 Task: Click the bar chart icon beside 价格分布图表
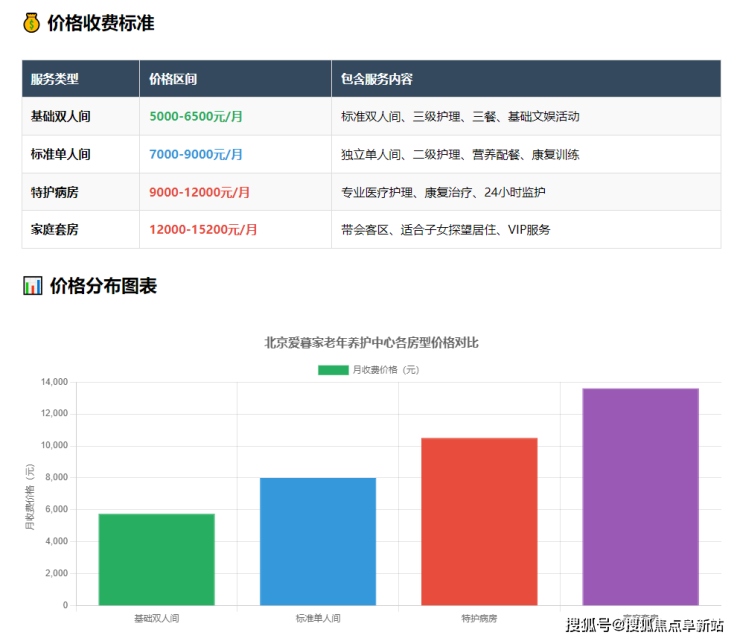pyautogui.click(x=32, y=286)
